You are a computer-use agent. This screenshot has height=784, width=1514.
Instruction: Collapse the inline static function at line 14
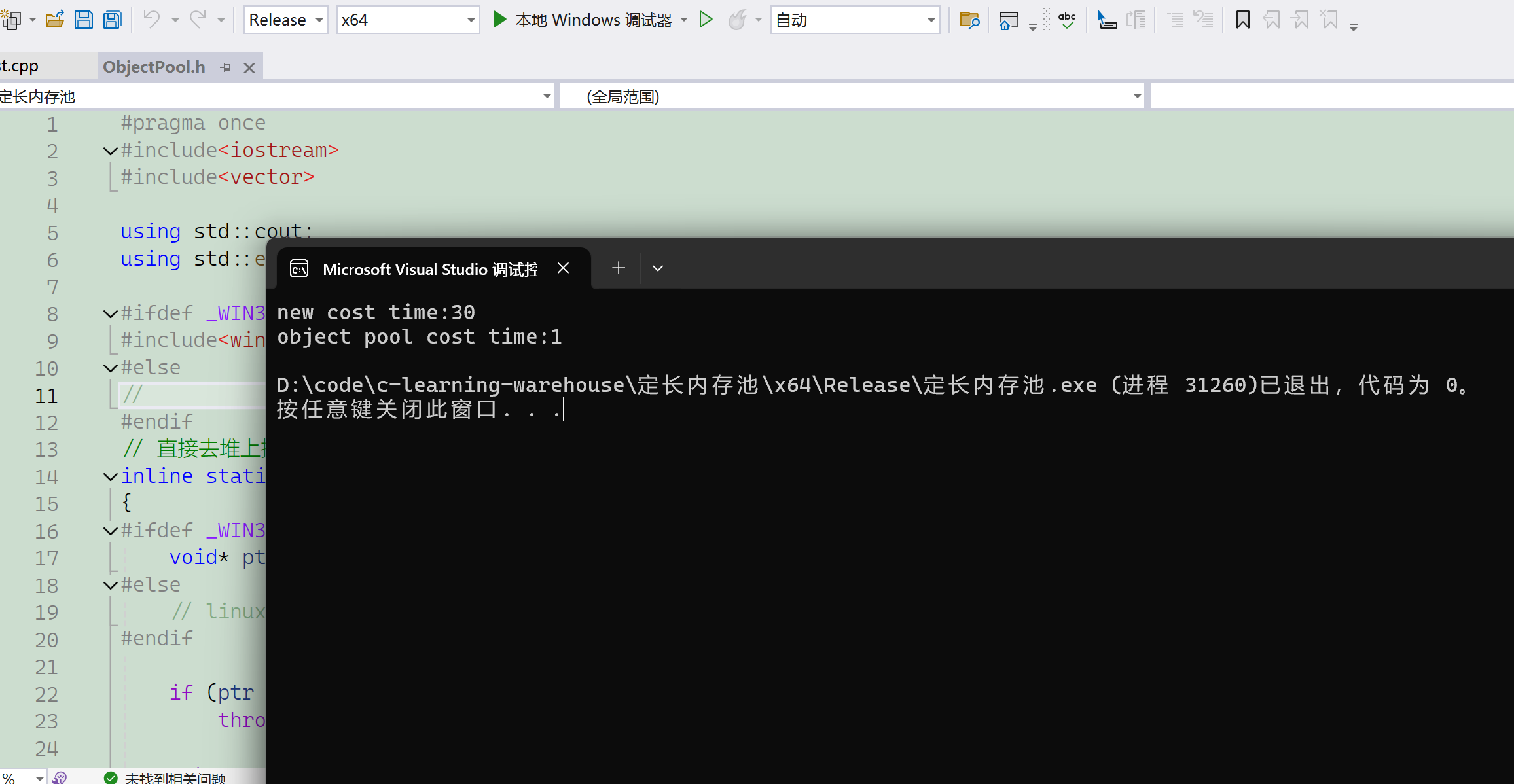pyautogui.click(x=110, y=477)
